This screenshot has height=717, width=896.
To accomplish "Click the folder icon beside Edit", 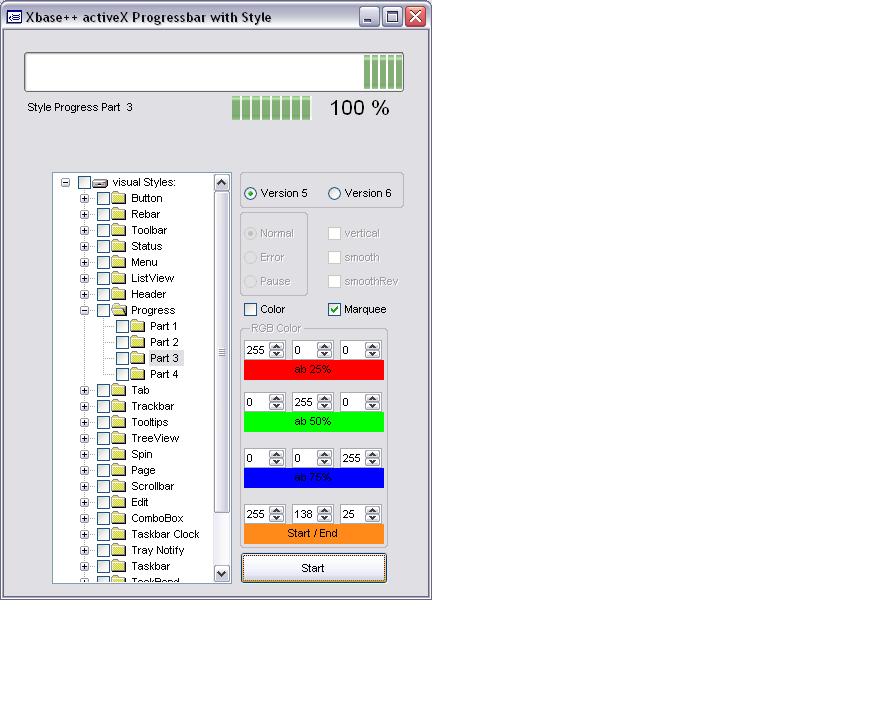I will [119, 502].
